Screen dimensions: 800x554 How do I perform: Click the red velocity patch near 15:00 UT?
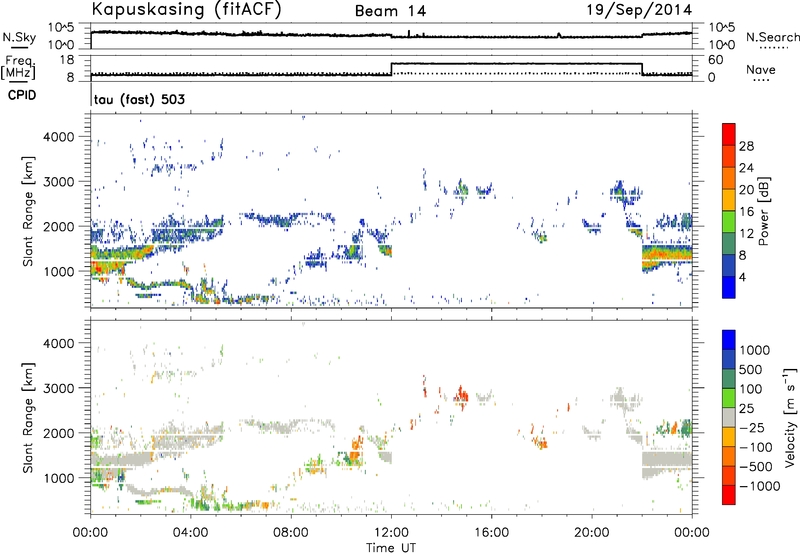462,395
